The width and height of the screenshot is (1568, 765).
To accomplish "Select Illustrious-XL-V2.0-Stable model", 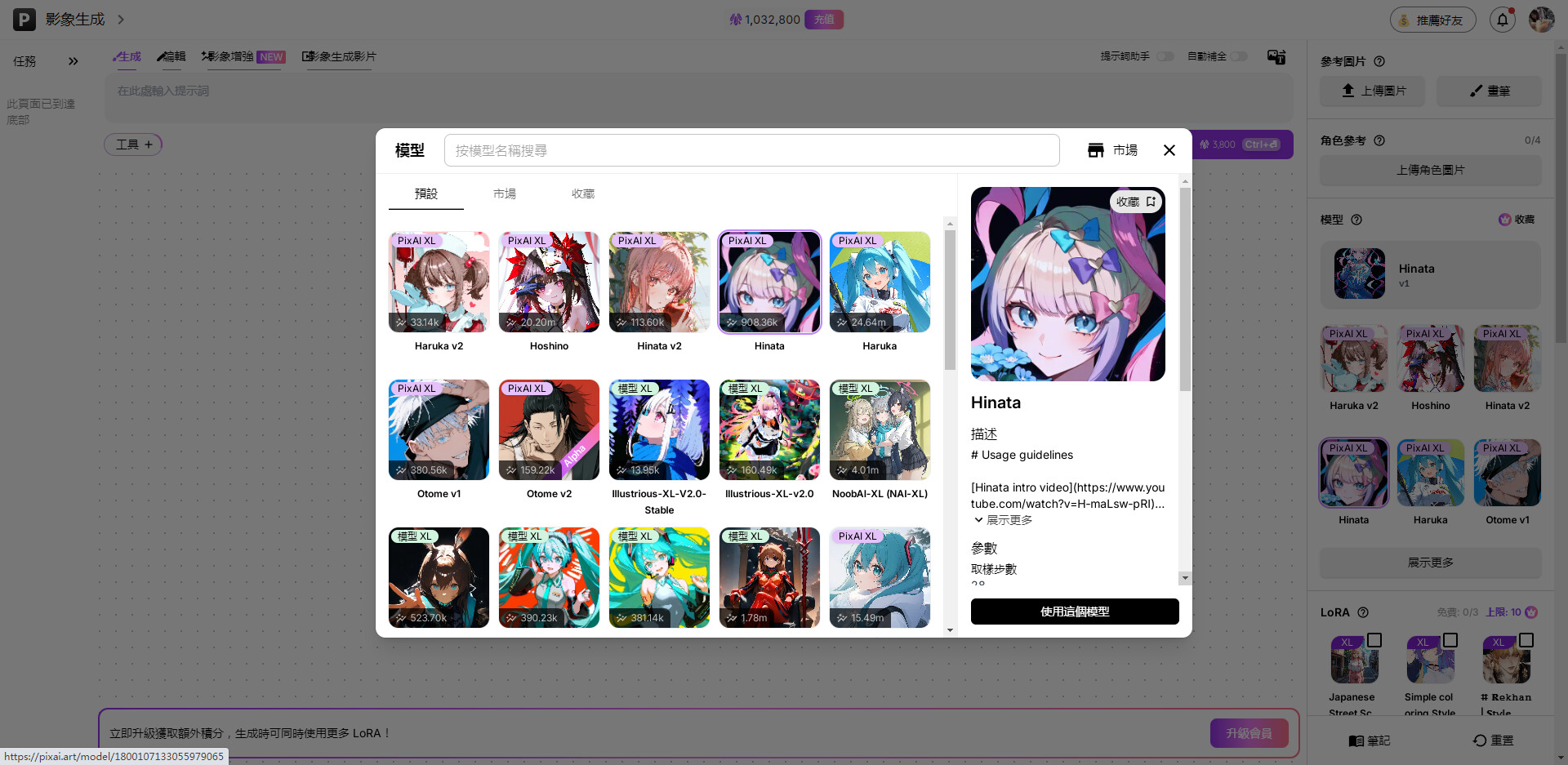I will 659,430.
